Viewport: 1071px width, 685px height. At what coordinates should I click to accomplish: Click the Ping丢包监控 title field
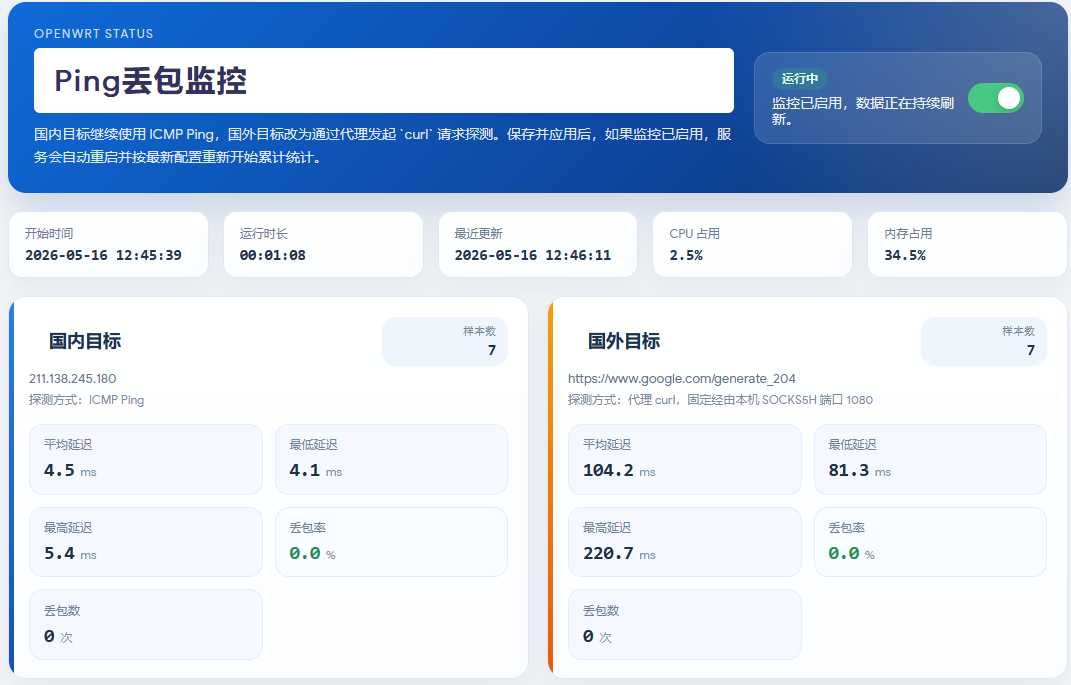pyautogui.click(x=384, y=81)
